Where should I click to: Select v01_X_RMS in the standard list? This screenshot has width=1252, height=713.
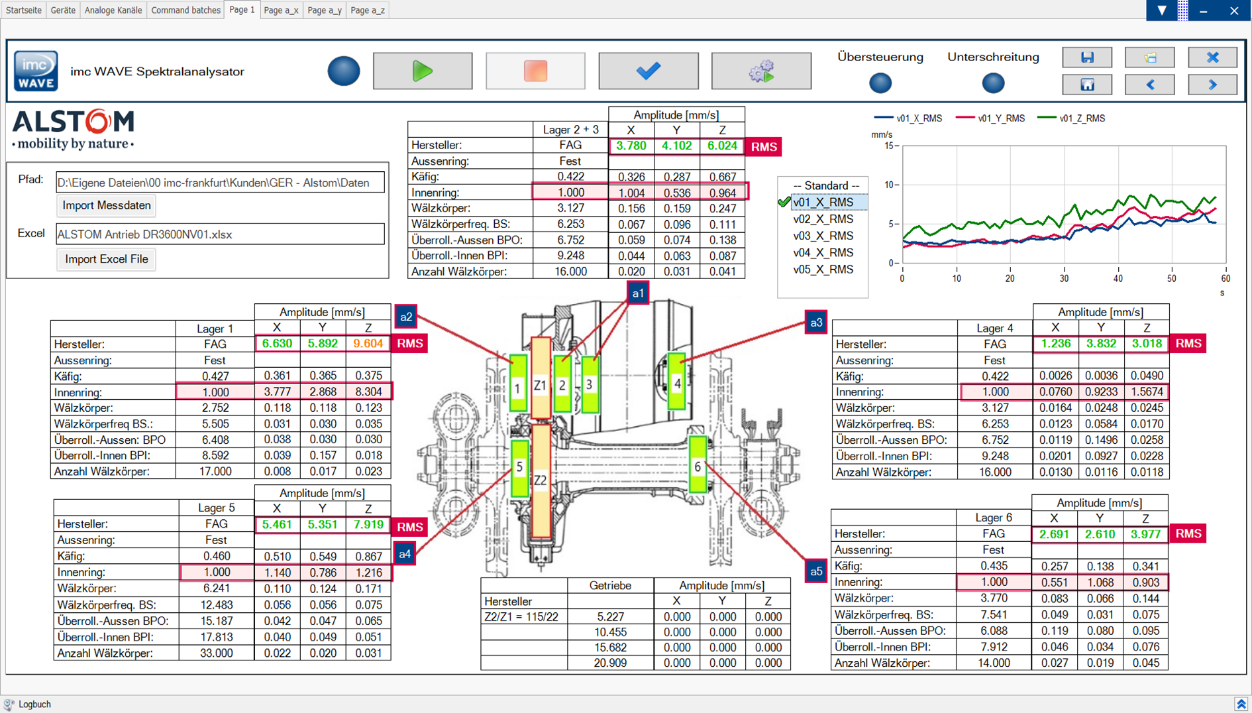(x=823, y=202)
